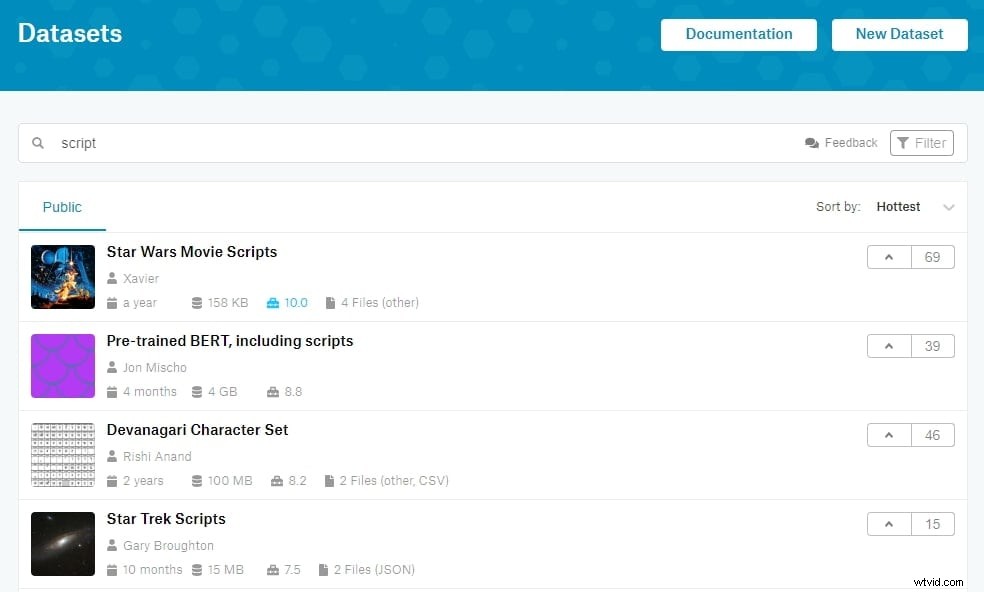This screenshot has height=592, width=984.
Task: Upvote the Devanagari Character Set dataset
Action: point(888,435)
